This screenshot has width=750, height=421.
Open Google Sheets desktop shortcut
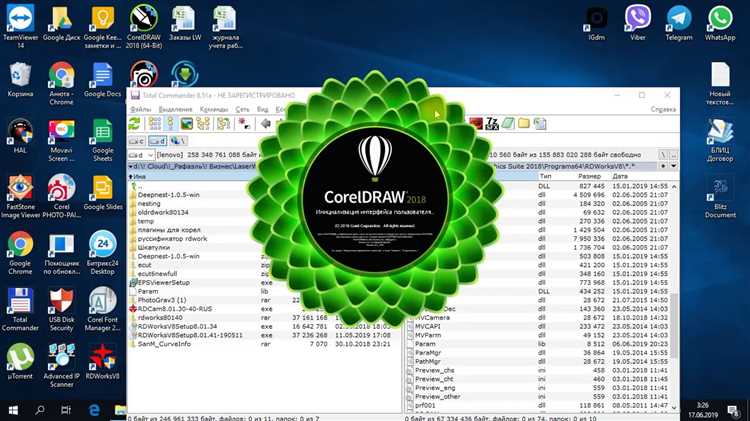[x=102, y=140]
